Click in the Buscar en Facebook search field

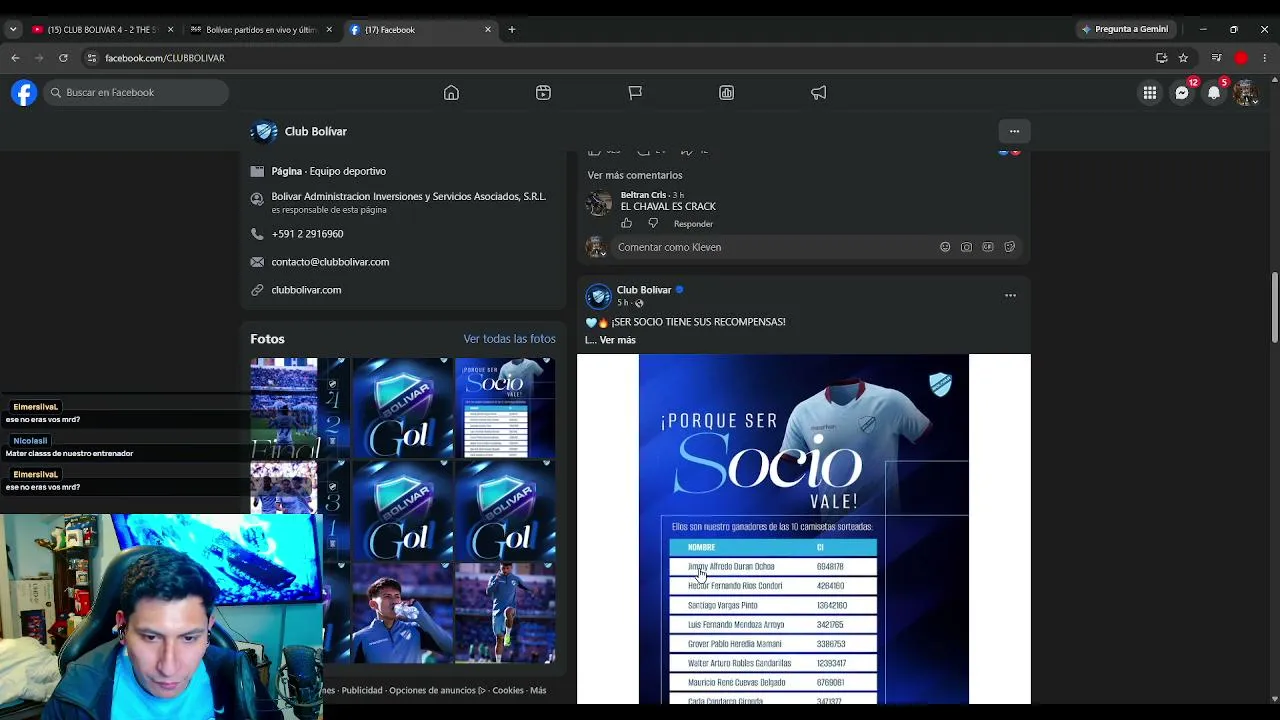click(138, 93)
